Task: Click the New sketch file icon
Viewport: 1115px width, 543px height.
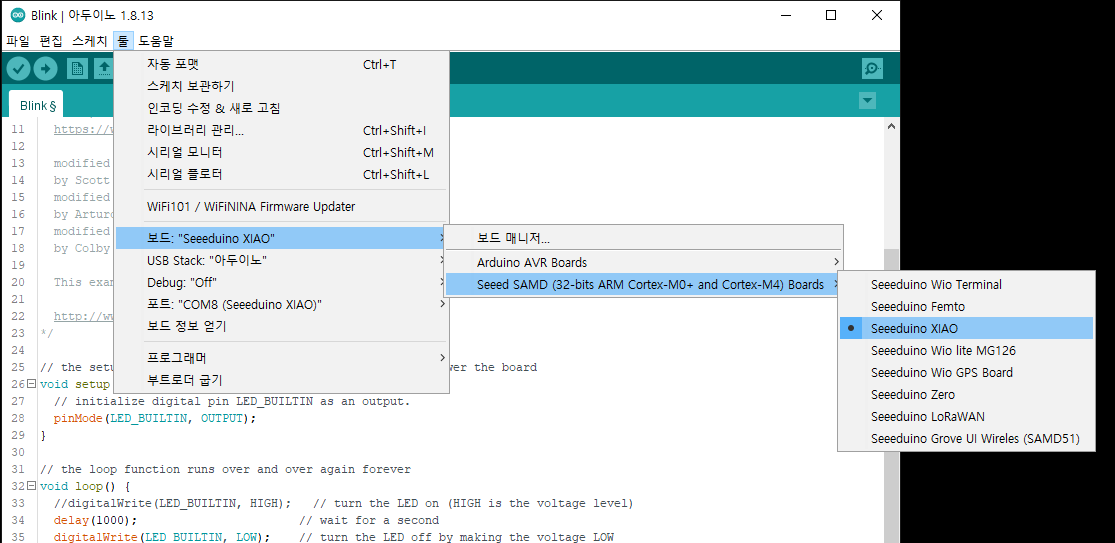Action: tap(77, 68)
